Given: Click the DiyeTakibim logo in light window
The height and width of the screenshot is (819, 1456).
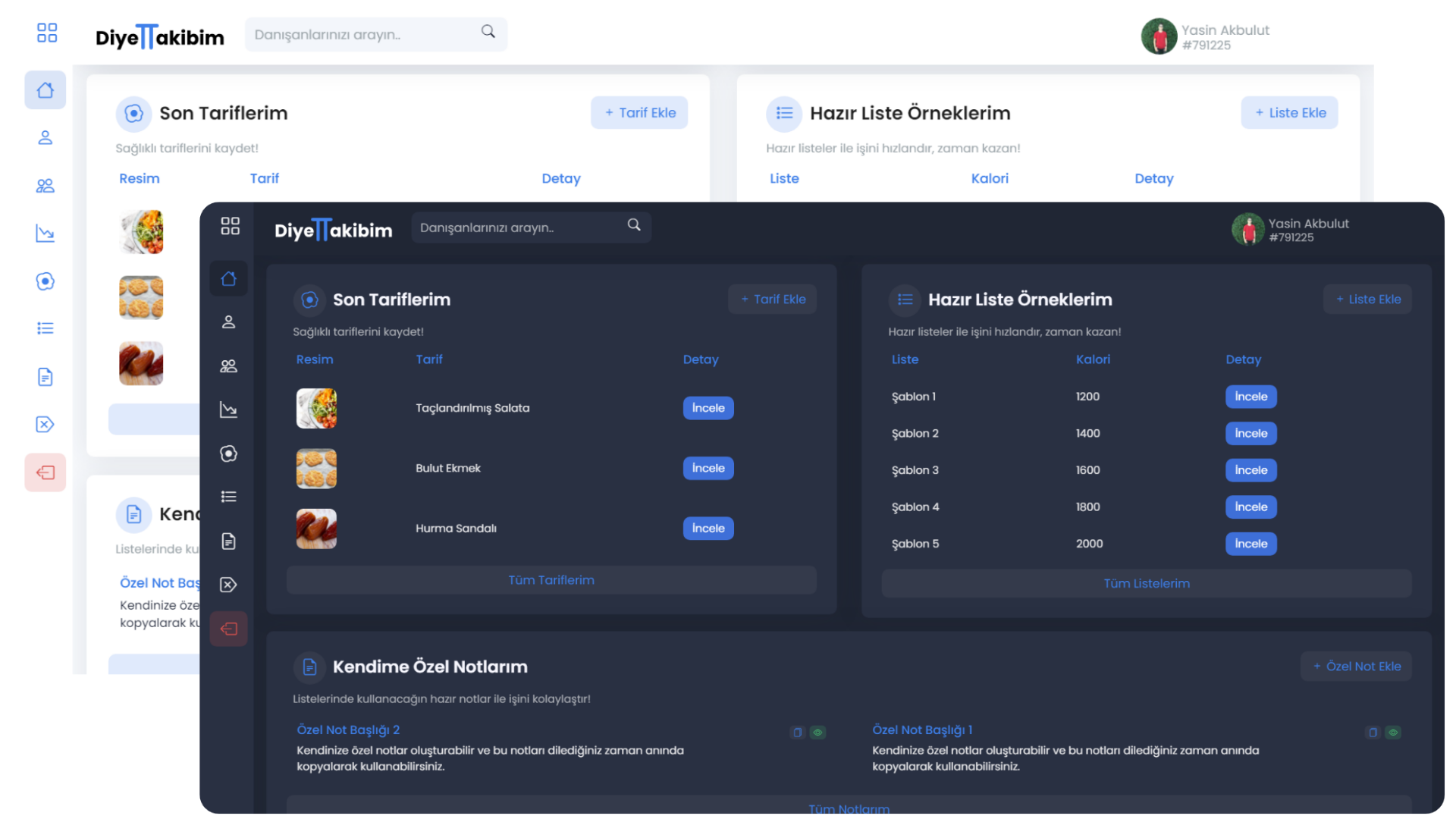Looking at the screenshot, I should 160,36.
